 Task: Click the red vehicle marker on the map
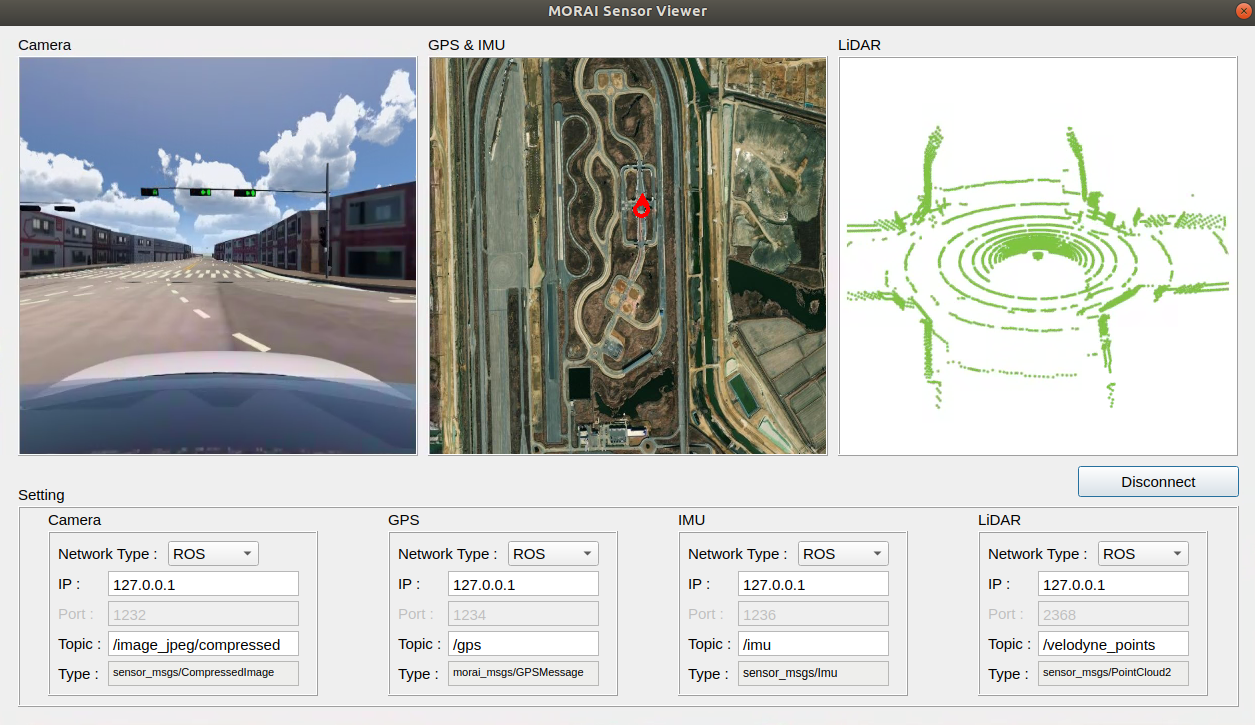tap(641, 207)
